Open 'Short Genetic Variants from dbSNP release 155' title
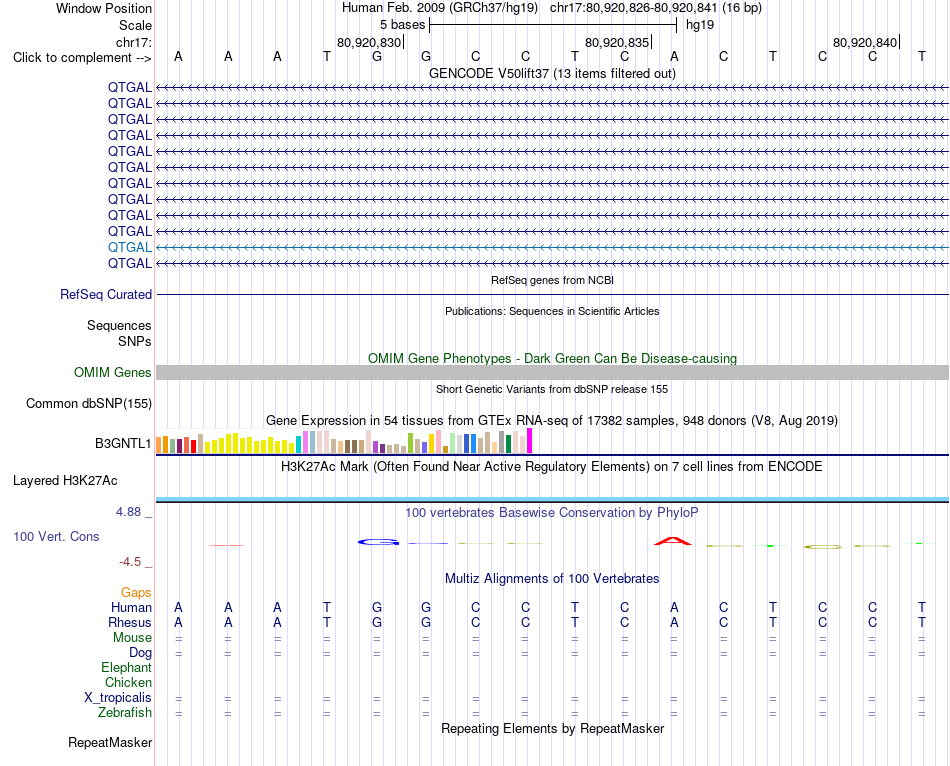 coord(552,389)
